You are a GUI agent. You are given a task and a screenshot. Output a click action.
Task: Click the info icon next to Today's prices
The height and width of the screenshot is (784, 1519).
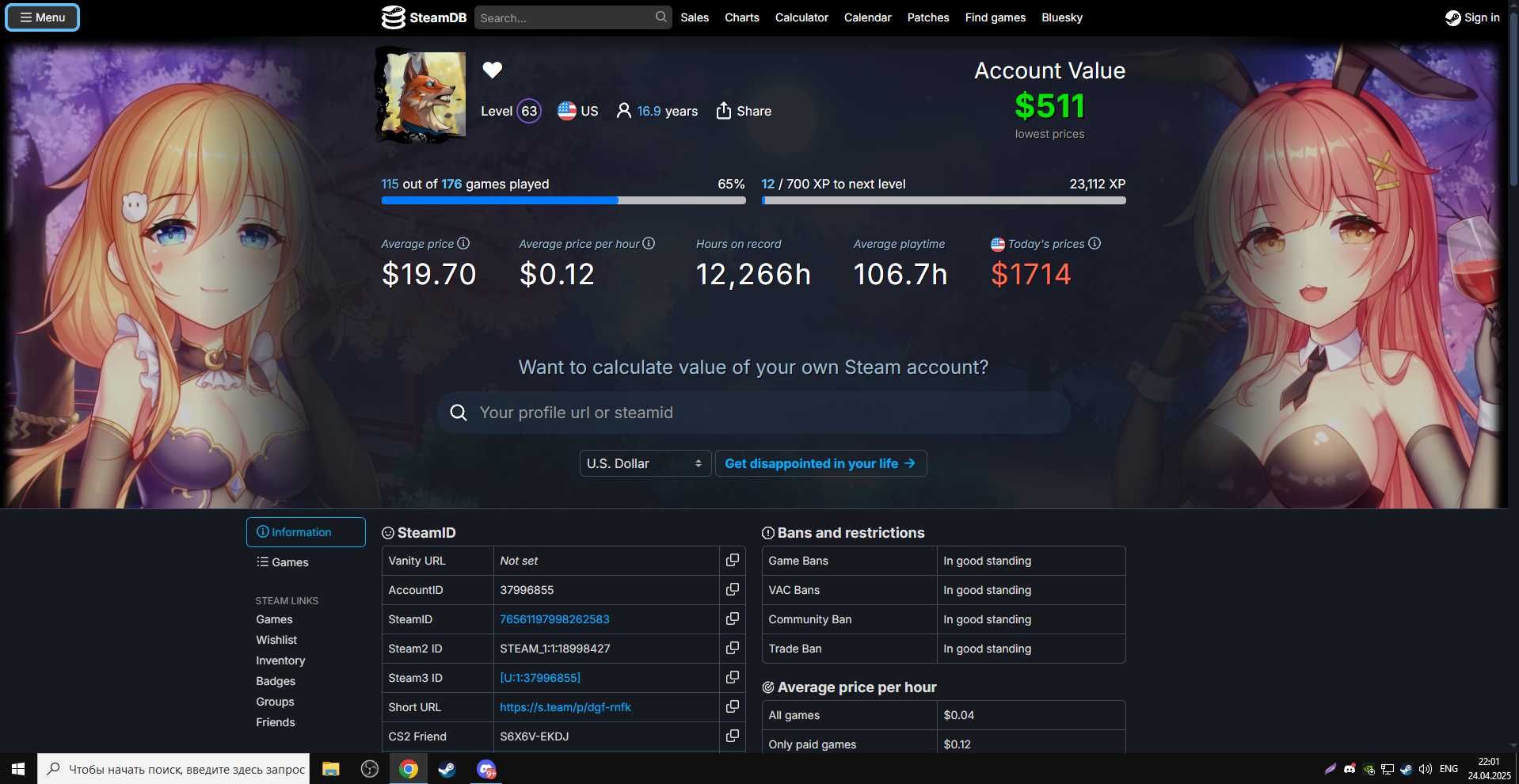pos(1095,243)
